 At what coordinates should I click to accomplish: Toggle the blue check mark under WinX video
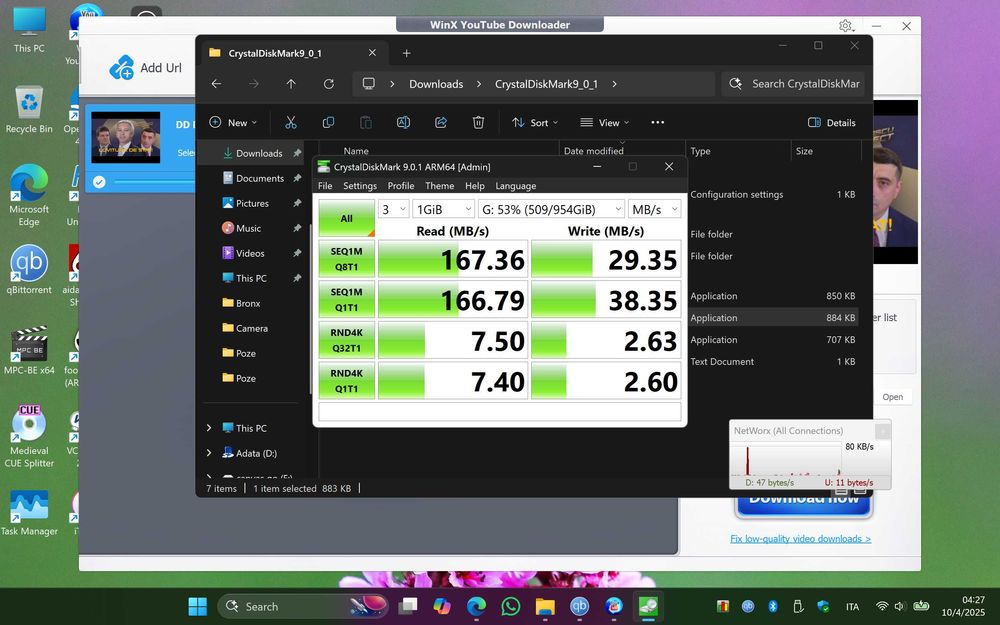[99, 182]
